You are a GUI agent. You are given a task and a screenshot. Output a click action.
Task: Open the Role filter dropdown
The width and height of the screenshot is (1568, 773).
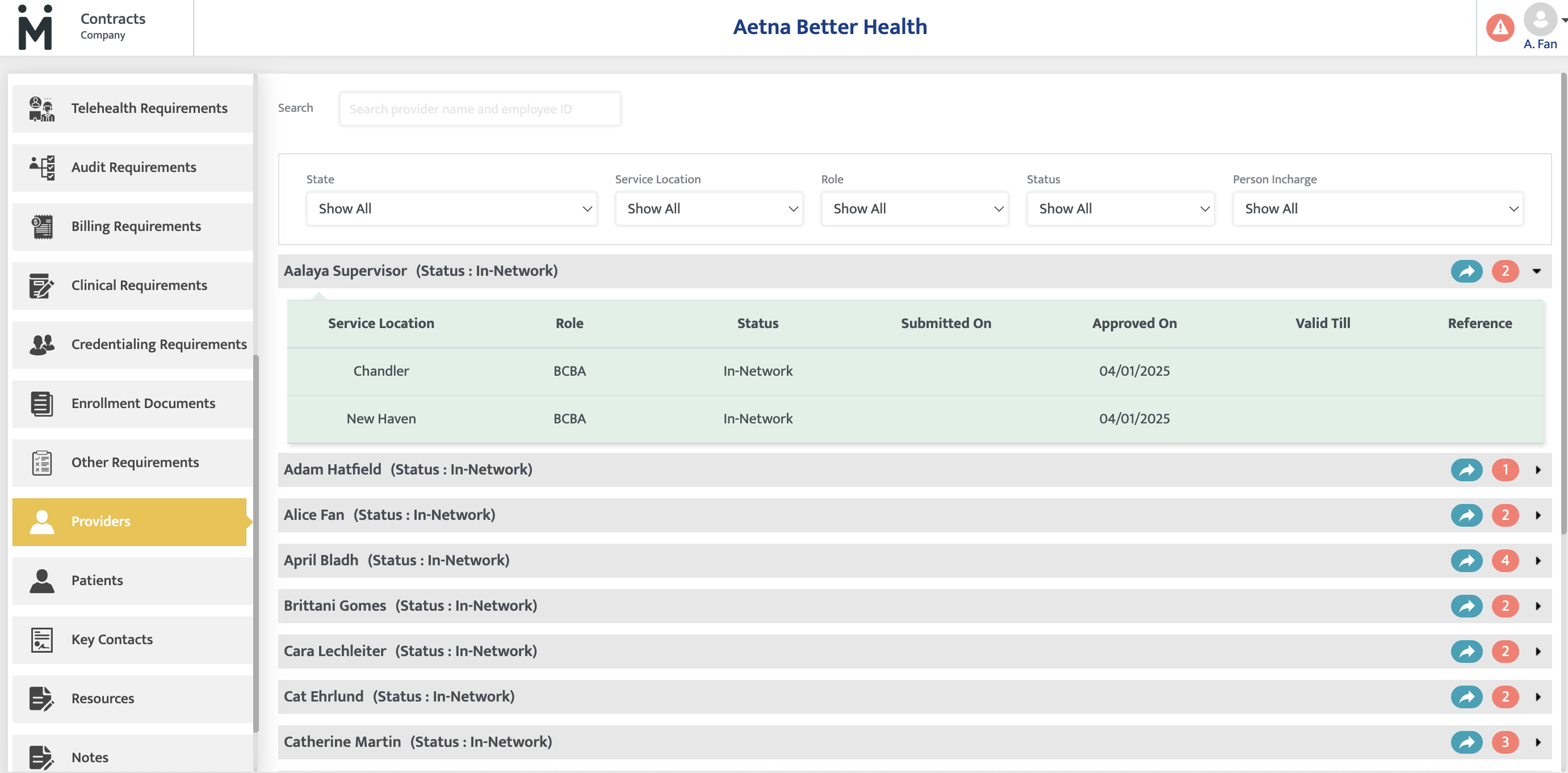click(x=914, y=209)
